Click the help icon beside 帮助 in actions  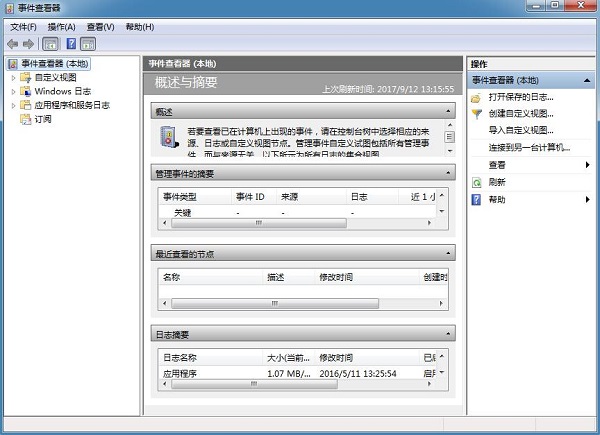point(476,200)
